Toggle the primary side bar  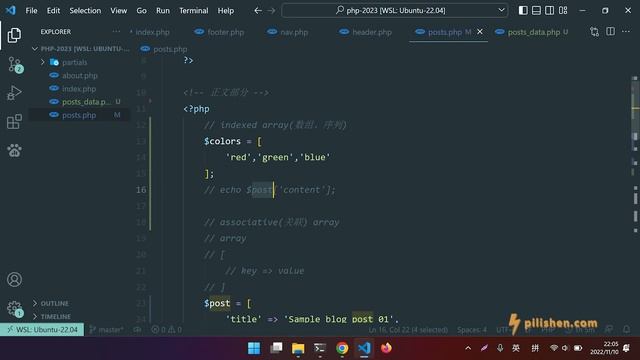[523, 10]
